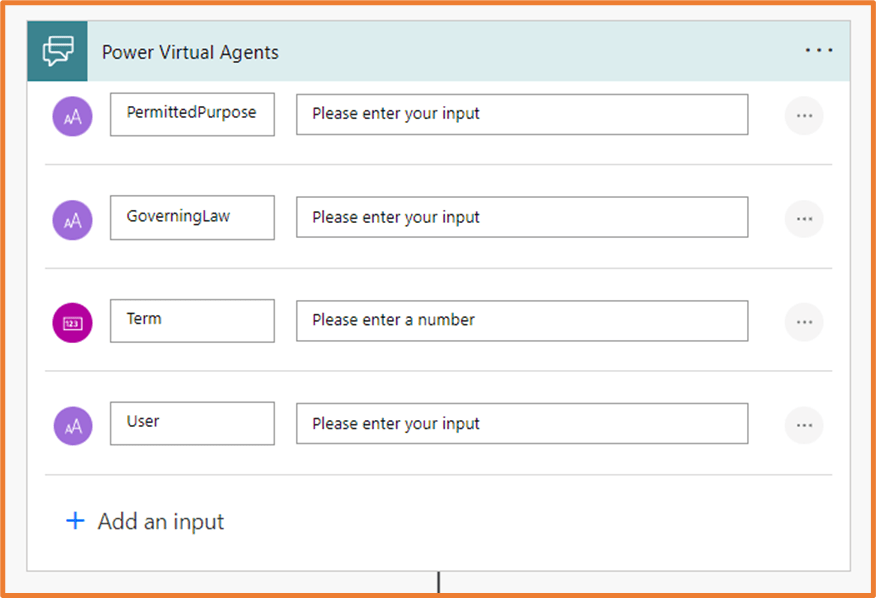
Task: Click number type icon beside Term
Action: (73, 322)
